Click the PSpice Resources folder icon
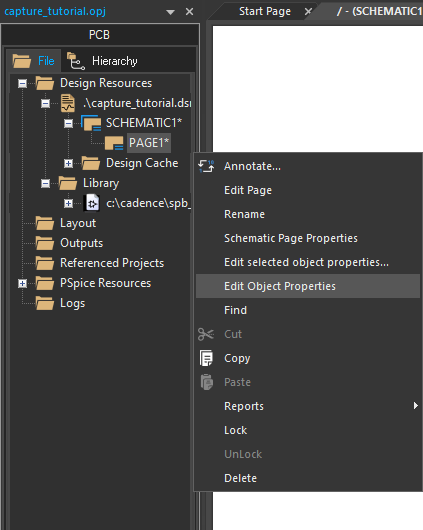This screenshot has width=423, height=530. (x=45, y=283)
